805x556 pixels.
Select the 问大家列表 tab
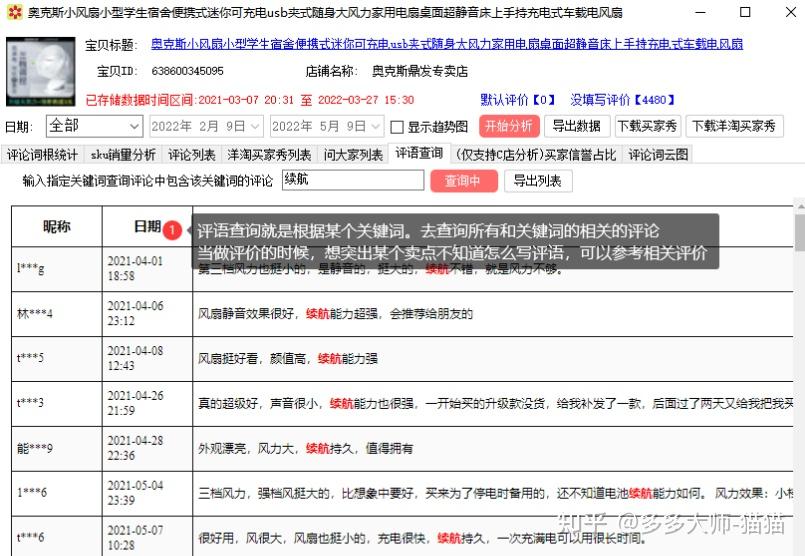click(x=353, y=155)
